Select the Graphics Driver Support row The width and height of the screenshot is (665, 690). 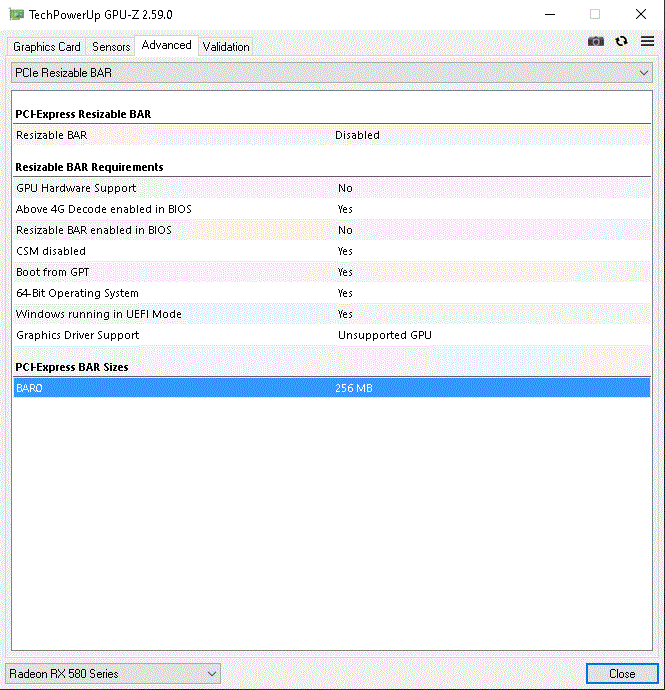(x=331, y=335)
